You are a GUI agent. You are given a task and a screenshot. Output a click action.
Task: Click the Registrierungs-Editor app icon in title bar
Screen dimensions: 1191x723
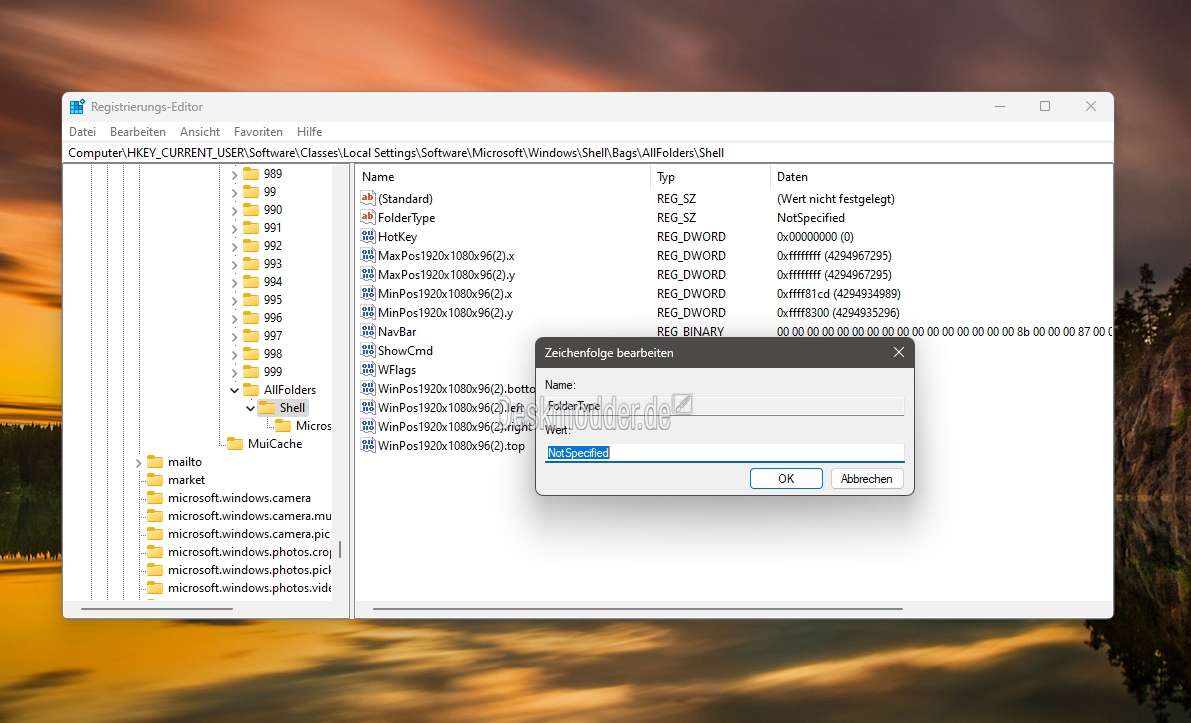(77, 107)
